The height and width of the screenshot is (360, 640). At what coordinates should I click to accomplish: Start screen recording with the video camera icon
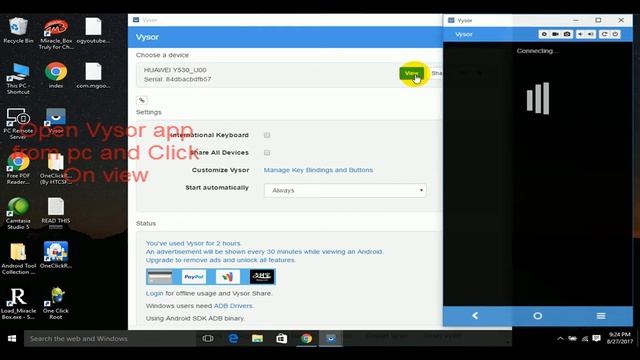[555, 34]
